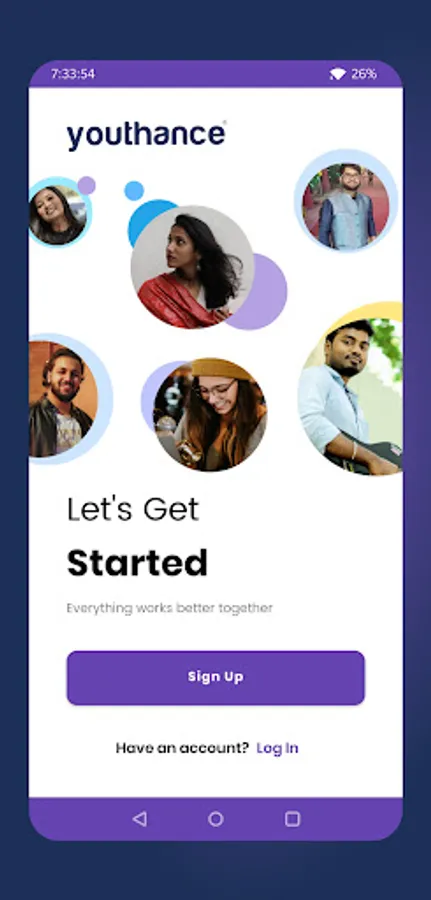
Task: Tap the 26% battery indicator
Action: pyautogui.click(x=364, y=74)
